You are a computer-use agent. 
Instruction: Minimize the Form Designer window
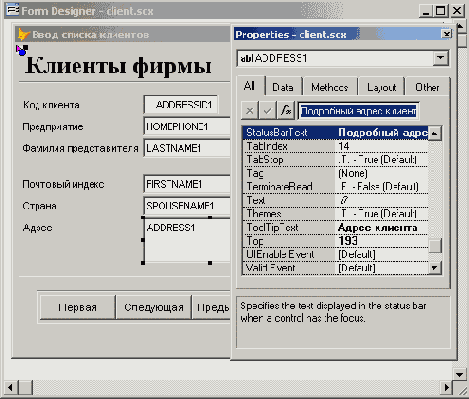tap(426, 11)
